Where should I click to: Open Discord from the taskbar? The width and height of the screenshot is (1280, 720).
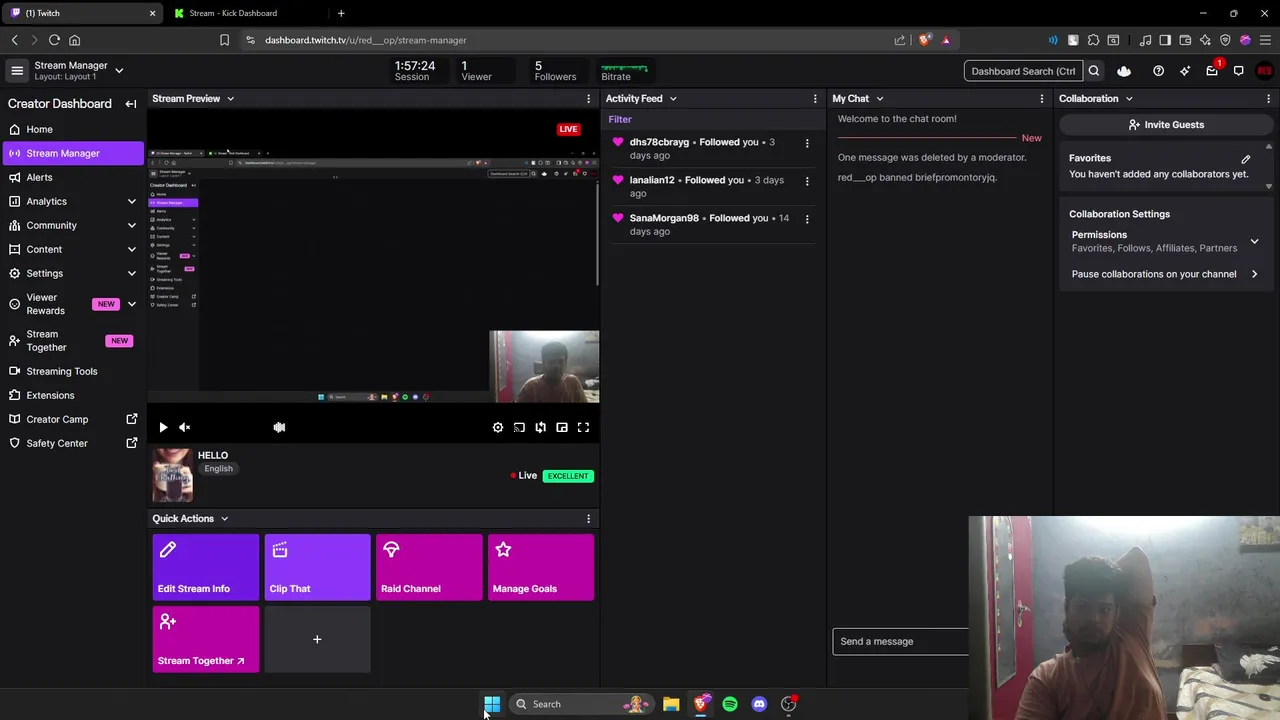(x=759, y=704)
